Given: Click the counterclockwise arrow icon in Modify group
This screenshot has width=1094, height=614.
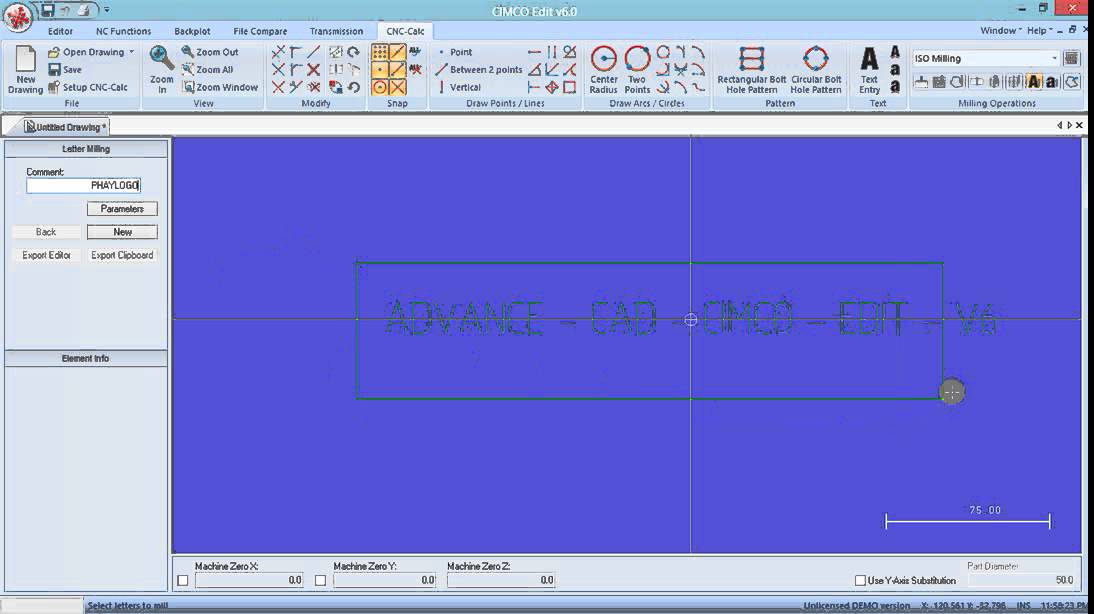Looking at the screenshot, I should [354, 87].
